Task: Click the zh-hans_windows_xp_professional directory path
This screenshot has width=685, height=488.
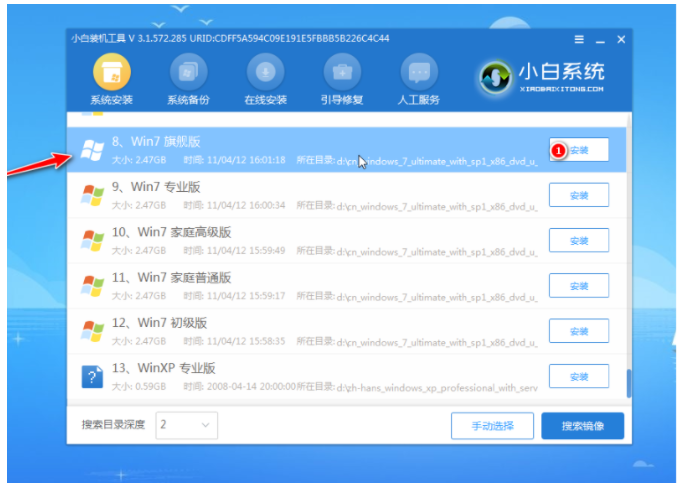Action: 437,388
